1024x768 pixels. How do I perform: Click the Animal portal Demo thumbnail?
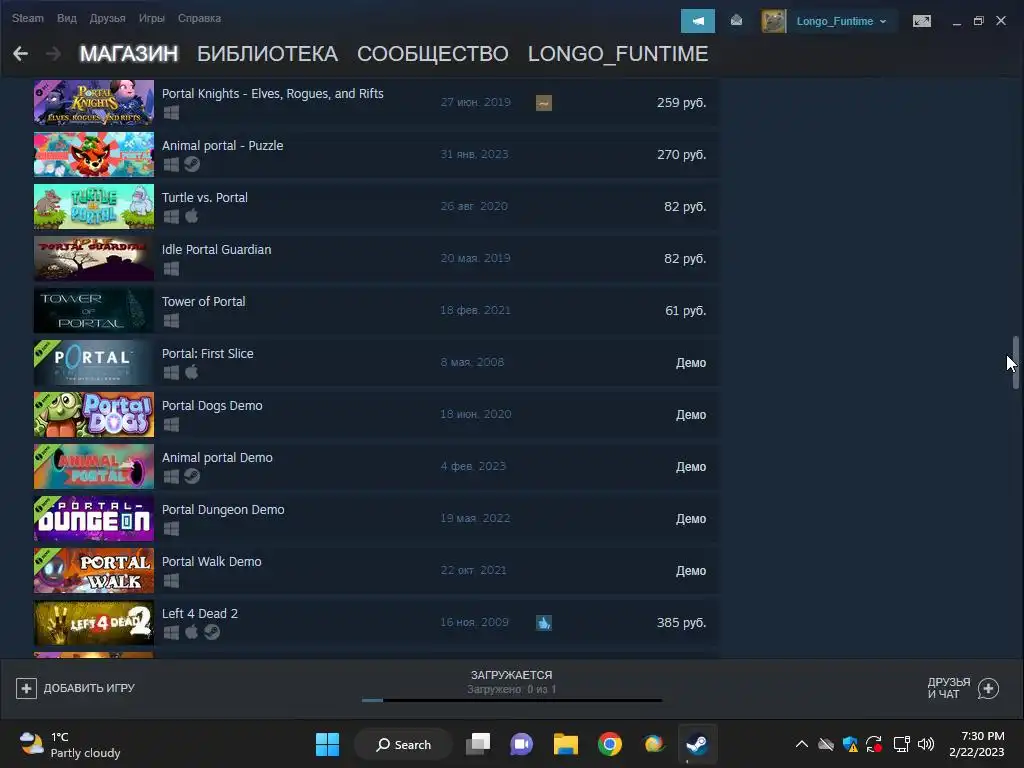94,466
